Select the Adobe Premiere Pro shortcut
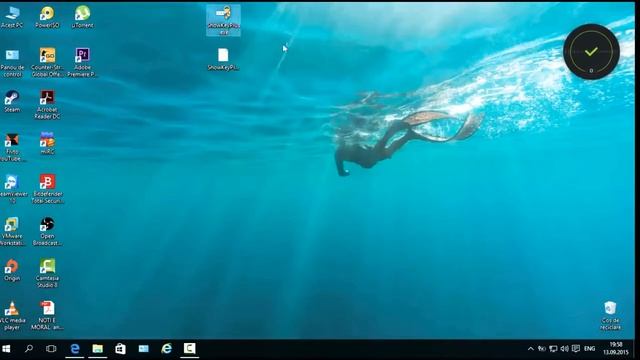 82,63
